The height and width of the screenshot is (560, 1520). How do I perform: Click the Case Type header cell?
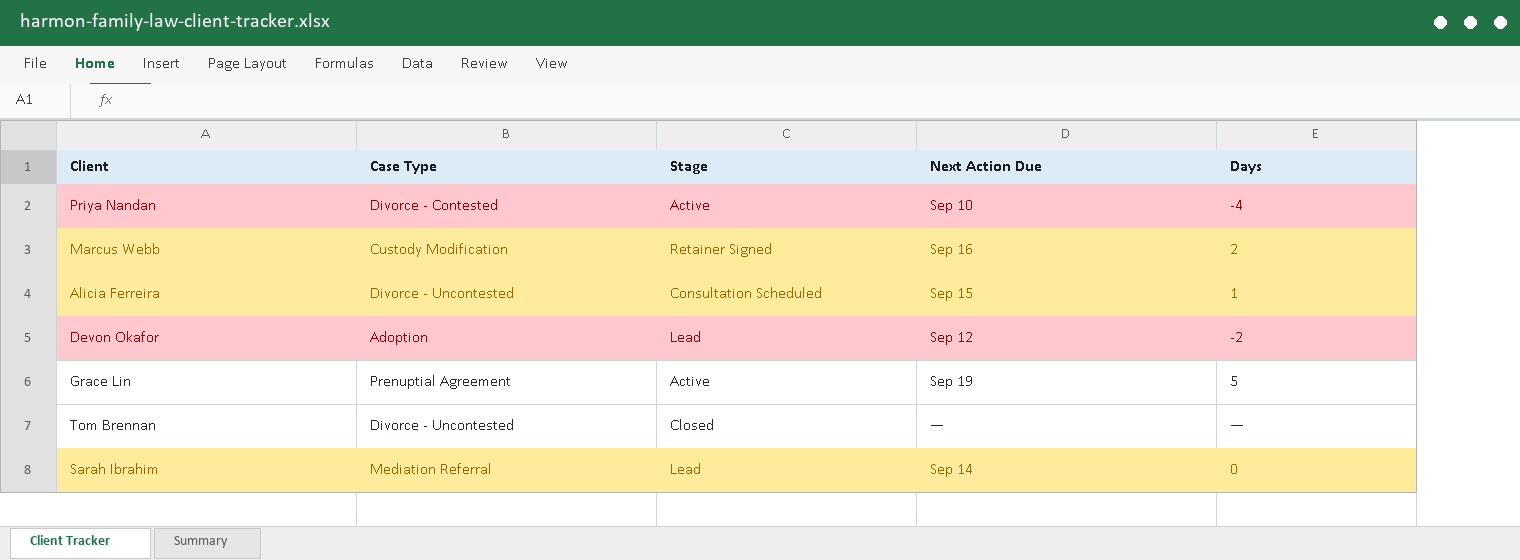tap(506, 167)
